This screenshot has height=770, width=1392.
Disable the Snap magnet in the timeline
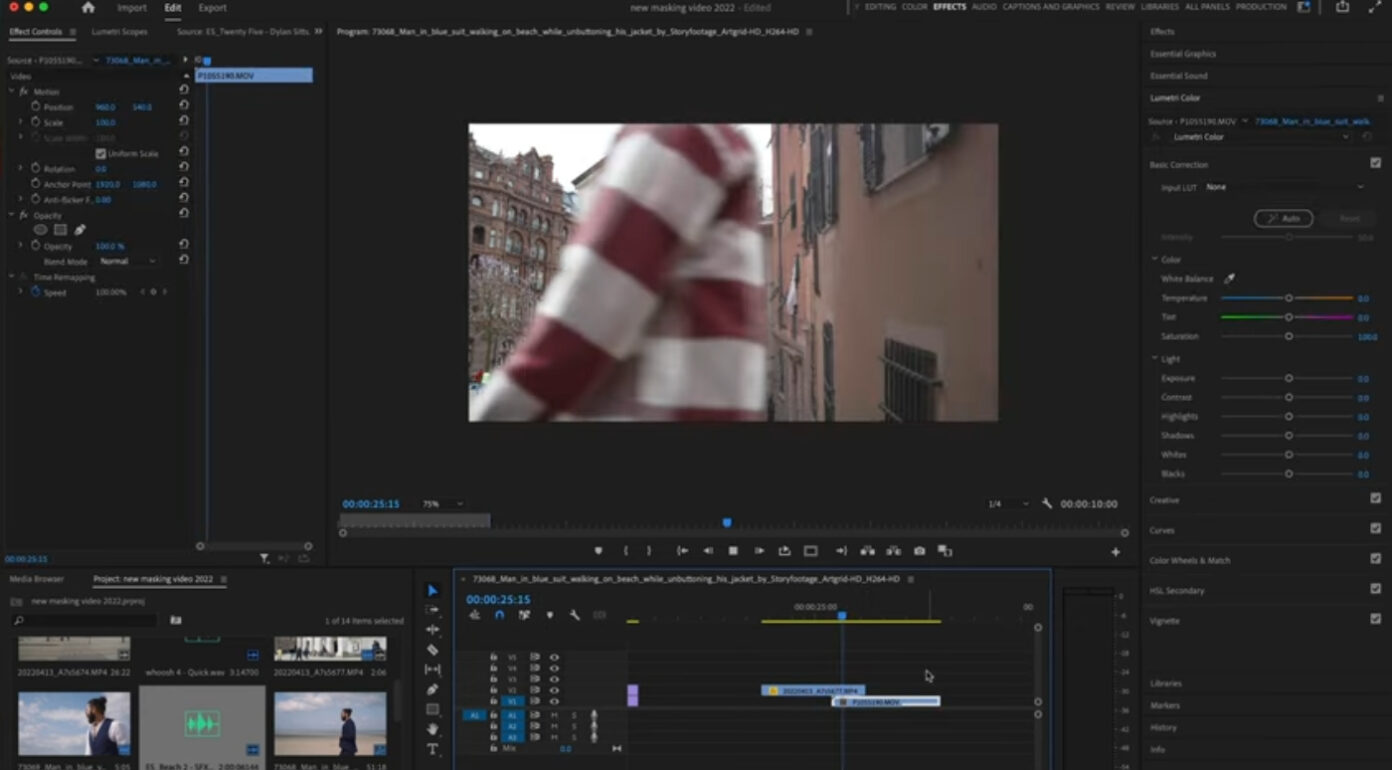[x=499, y=615]
